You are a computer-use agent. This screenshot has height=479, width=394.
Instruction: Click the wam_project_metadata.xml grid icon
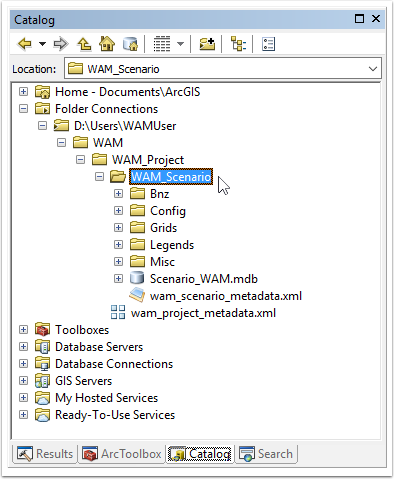(118, 312)
